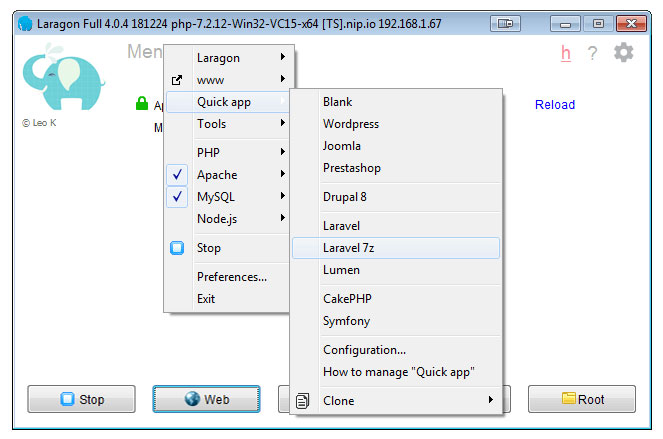Click the Root button
The width and height of the screenshot is (663, 439).
[x=582, y=399]
